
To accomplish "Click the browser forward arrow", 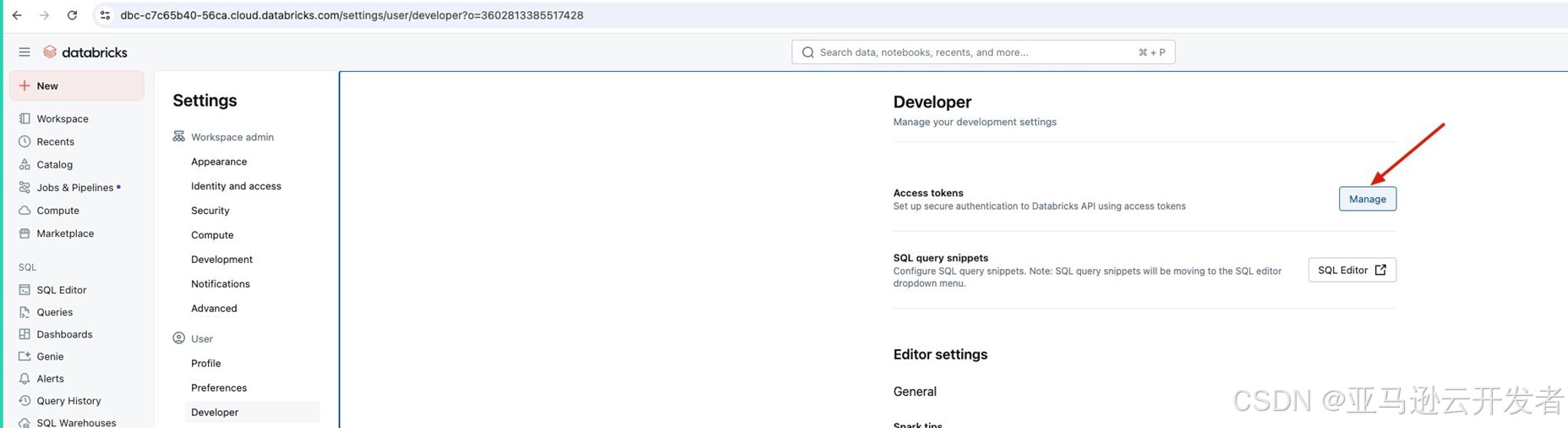I will tap(44, 15).
